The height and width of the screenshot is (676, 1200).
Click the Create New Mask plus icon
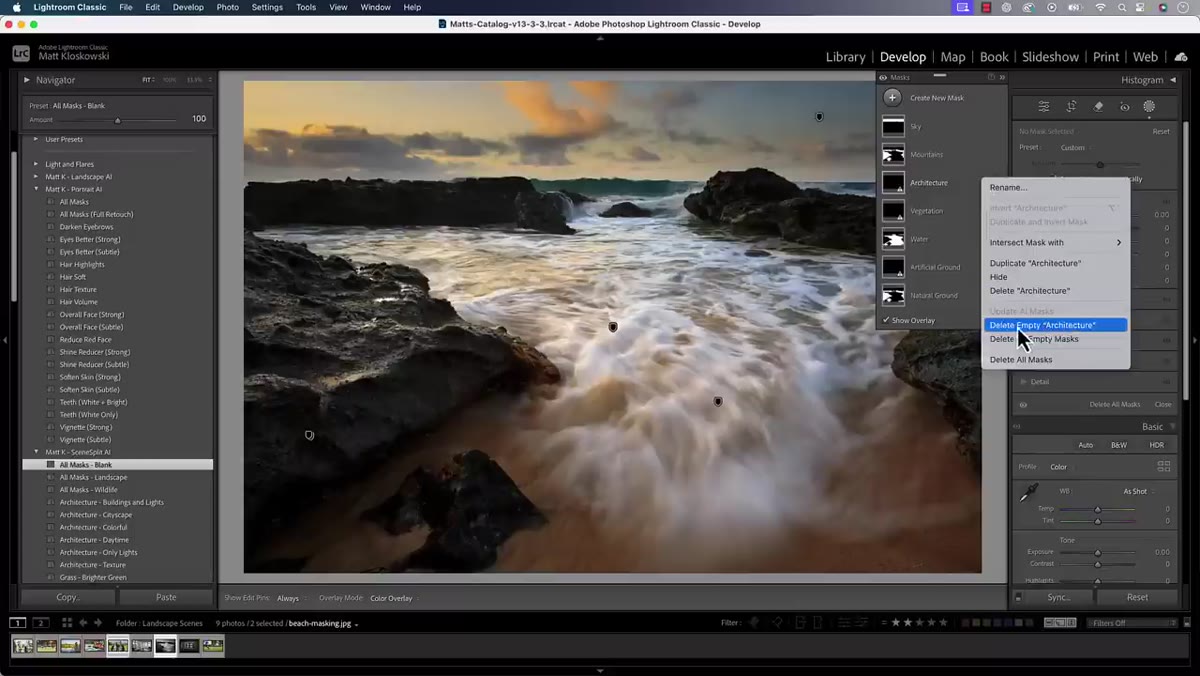tap(893, 98)
